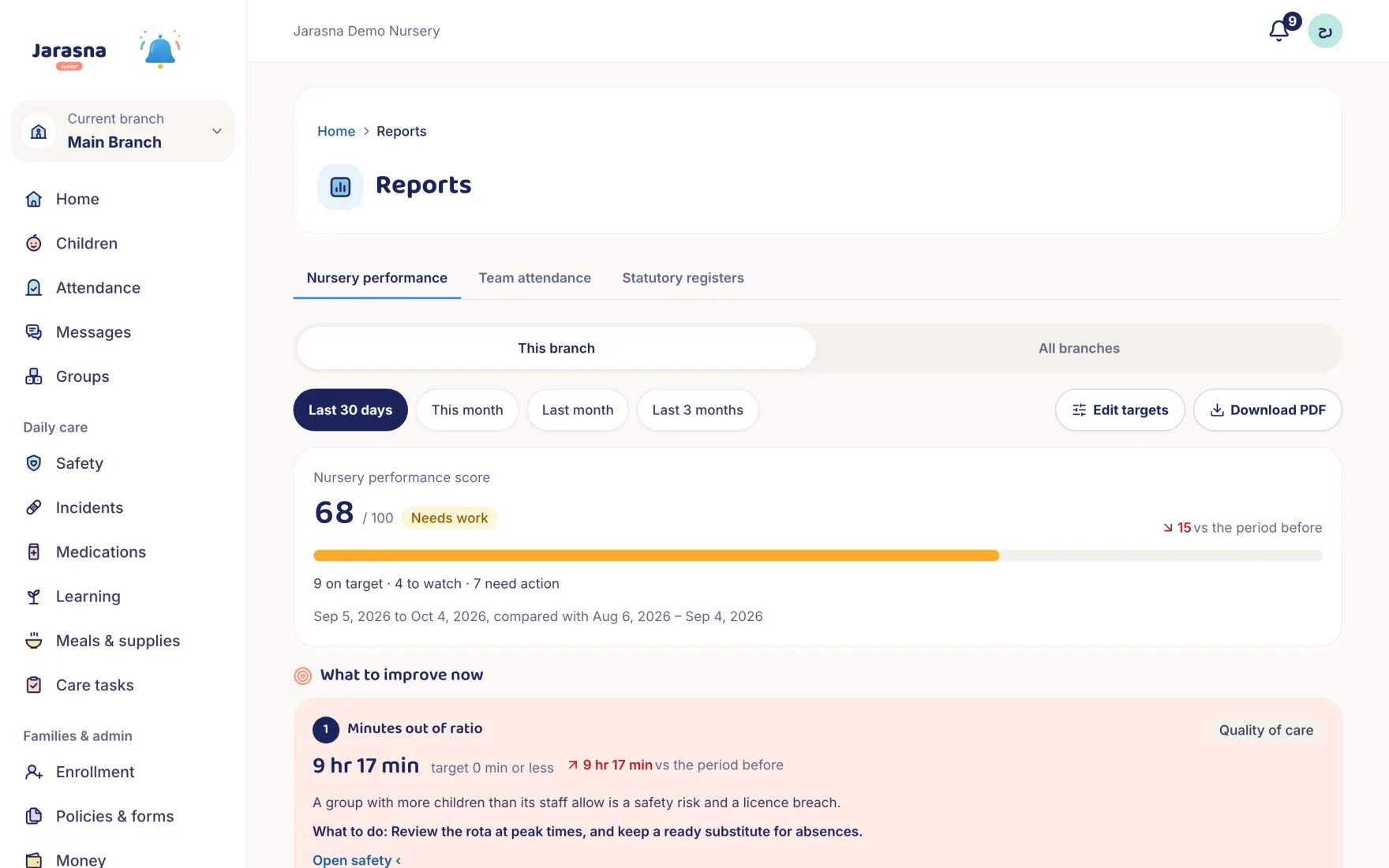Switch to the This branch view
Image resolution: width=1389 pixels, height=868 pixels.
556,348
